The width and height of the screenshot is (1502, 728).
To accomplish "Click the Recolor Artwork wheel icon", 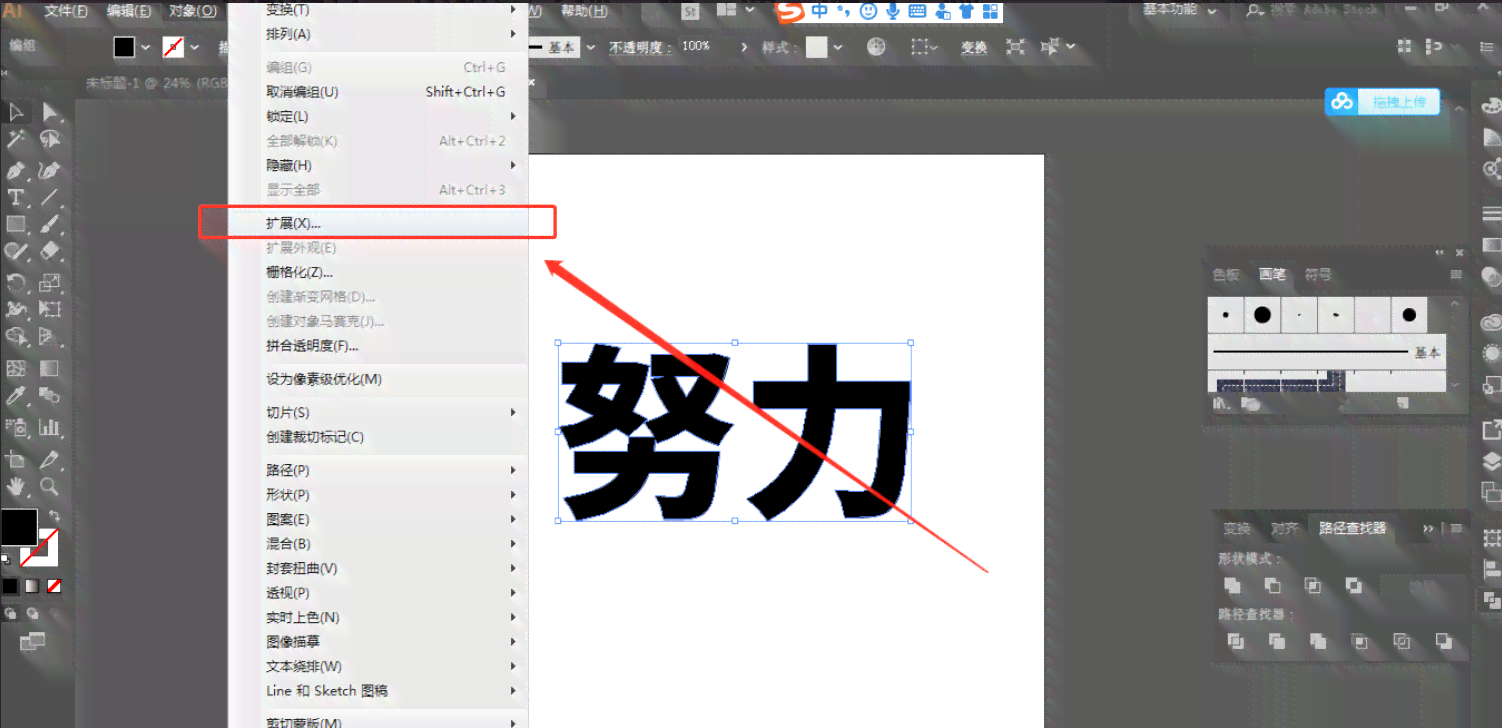I will pyautogui.click(x=876, y=47).
